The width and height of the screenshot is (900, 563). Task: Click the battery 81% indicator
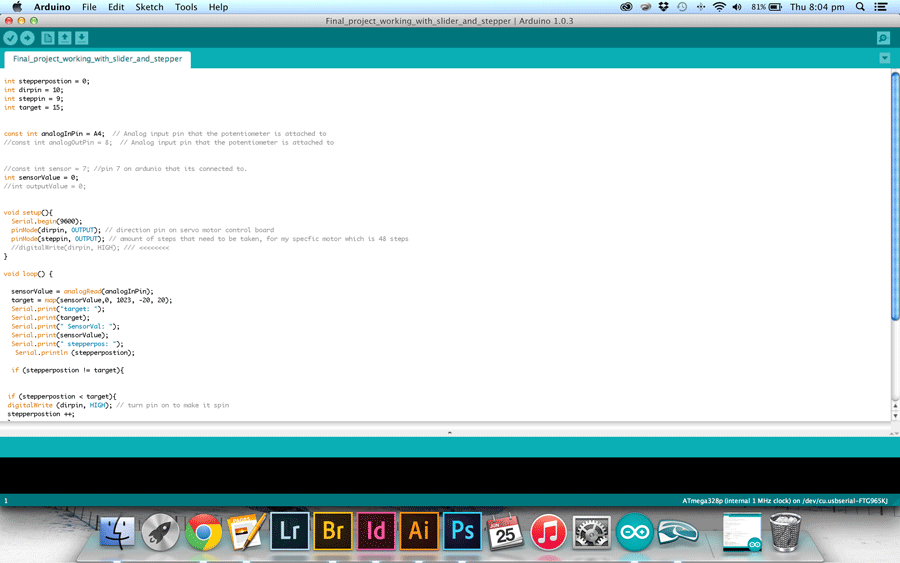(x=767, y=7)
